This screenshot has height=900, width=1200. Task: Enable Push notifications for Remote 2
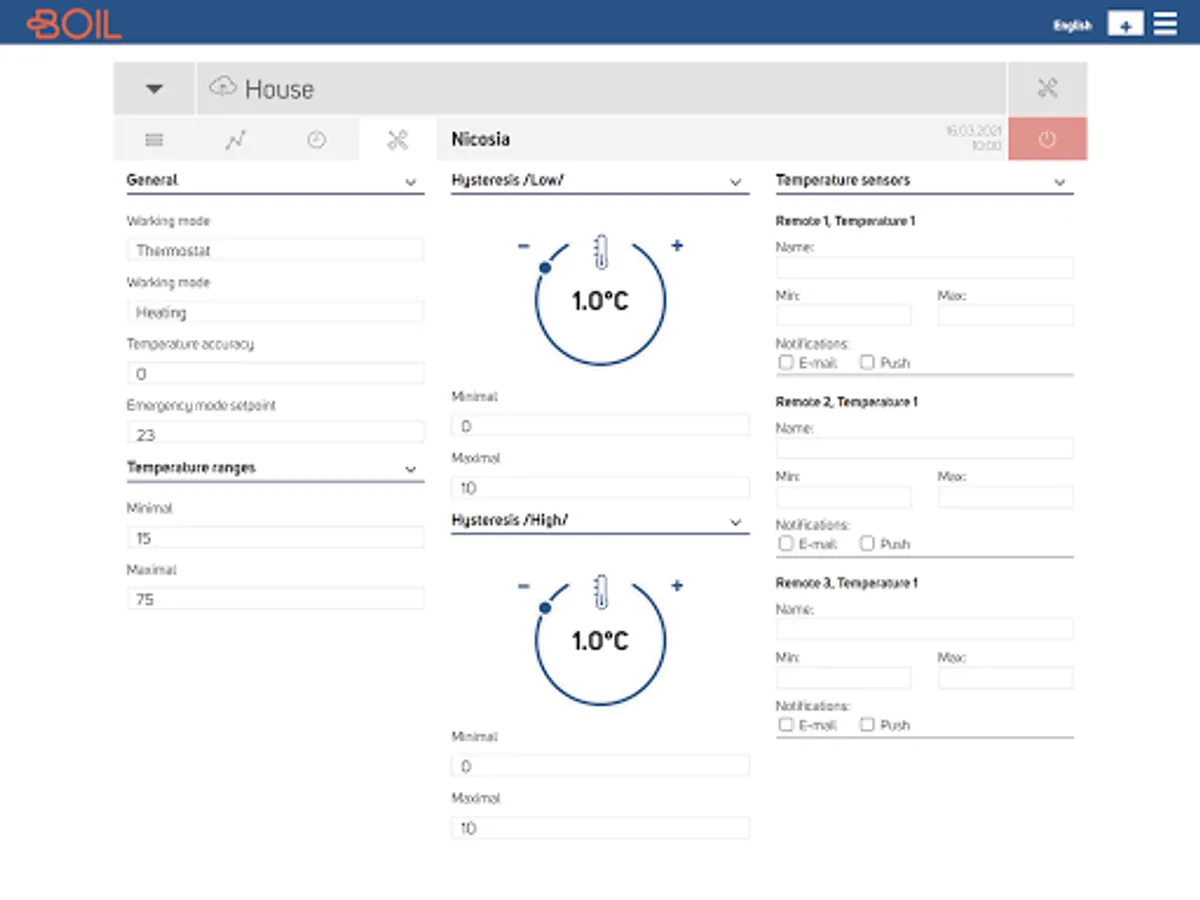coord(867,544)
